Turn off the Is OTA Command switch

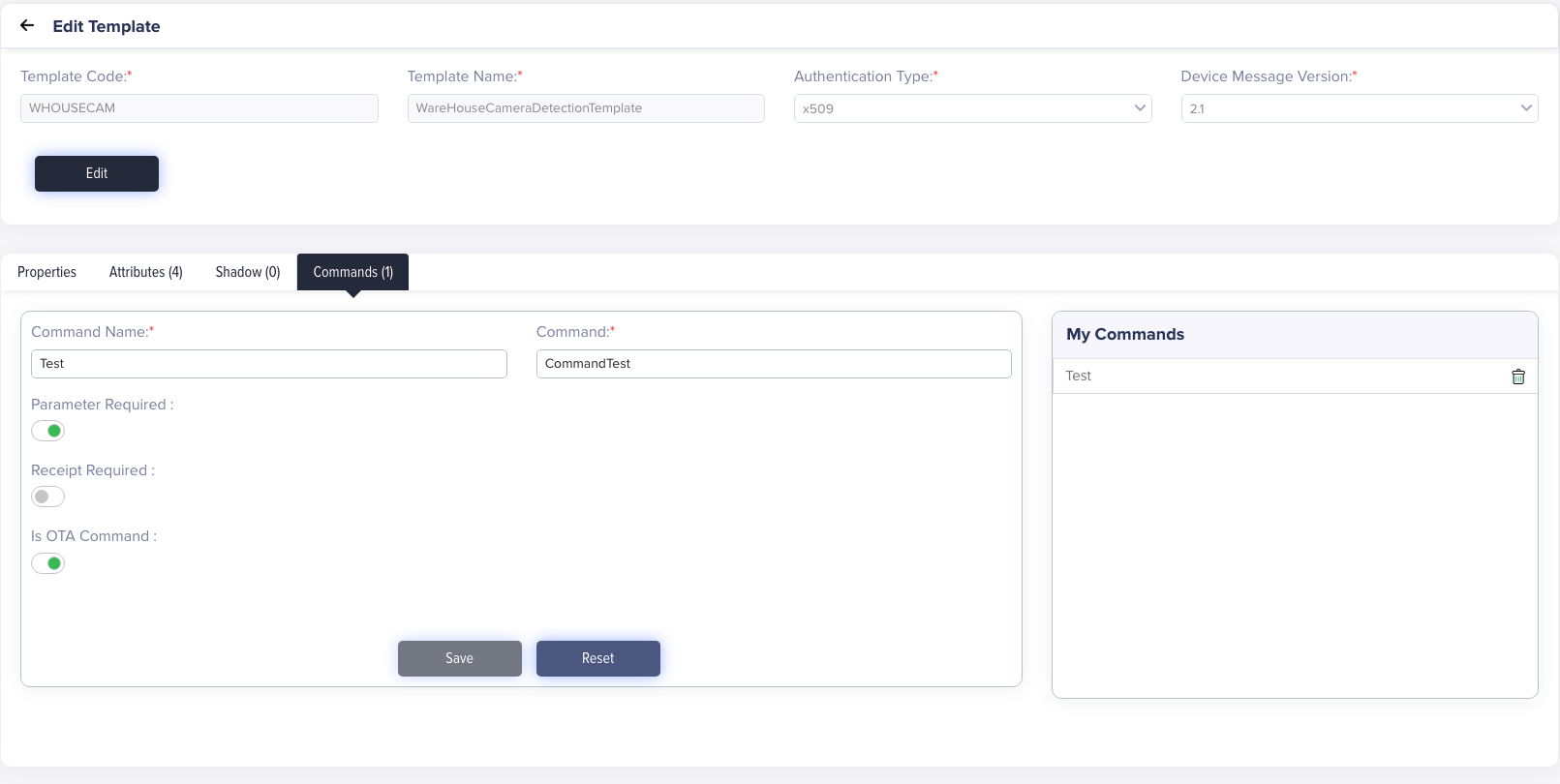coord(47,563)
